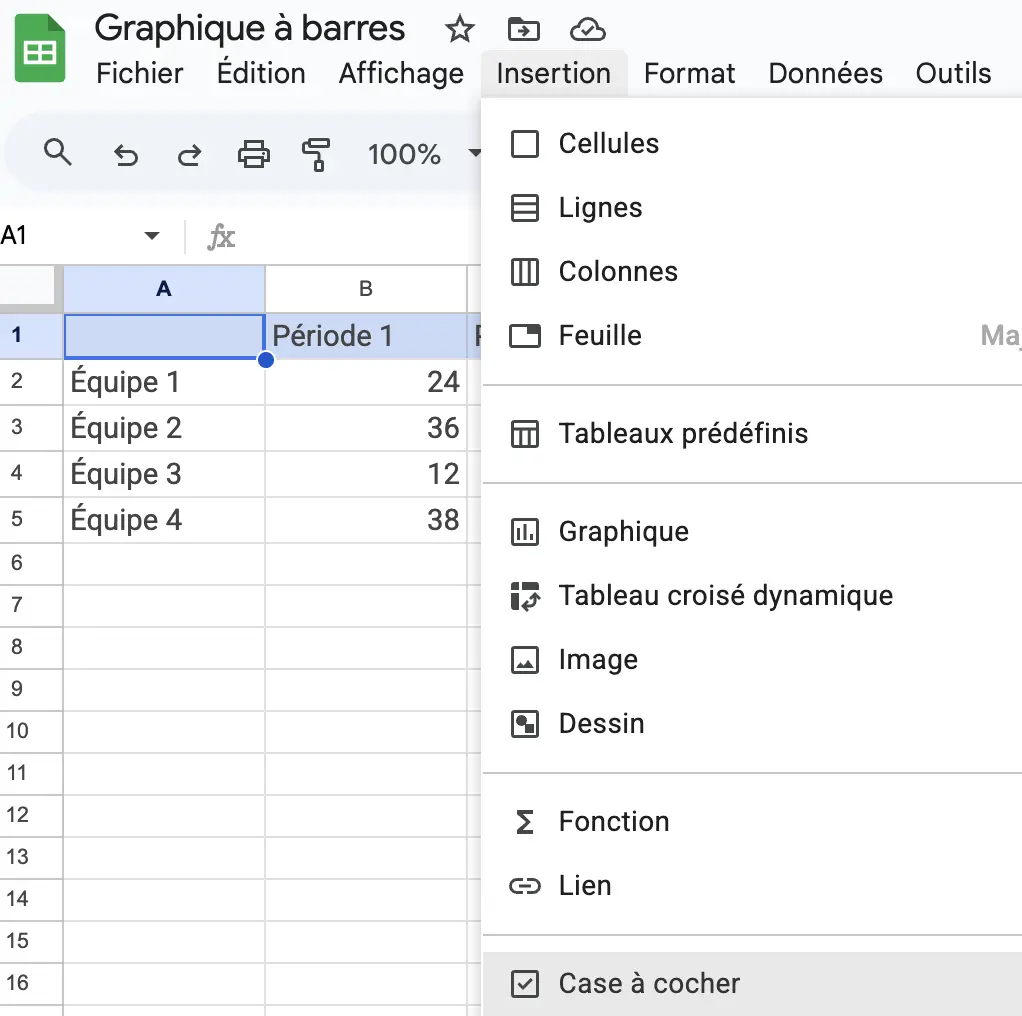Open the move to folder icon

[523, 29]
